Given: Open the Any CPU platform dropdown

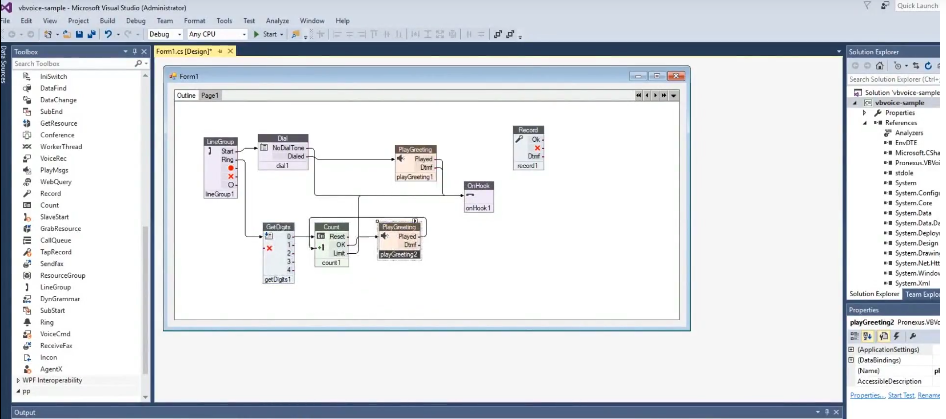Looking at the screenshot, I should [217, 34].
